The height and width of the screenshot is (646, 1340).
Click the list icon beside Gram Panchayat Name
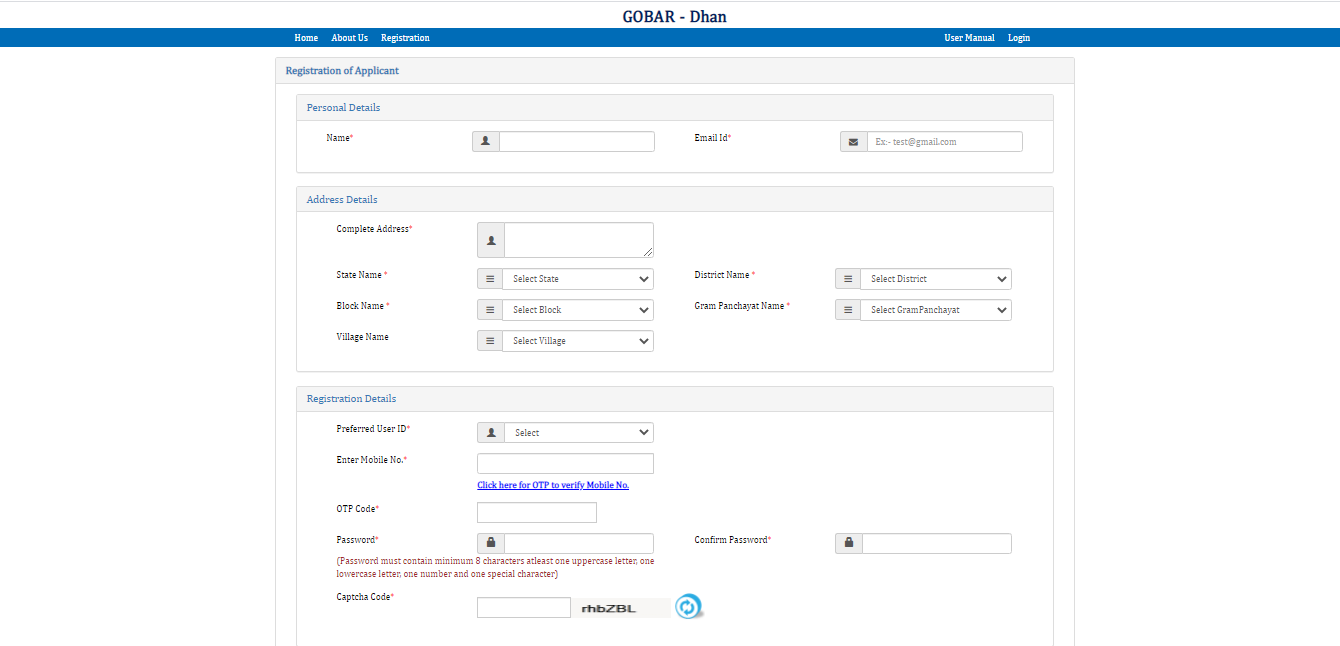848,310
